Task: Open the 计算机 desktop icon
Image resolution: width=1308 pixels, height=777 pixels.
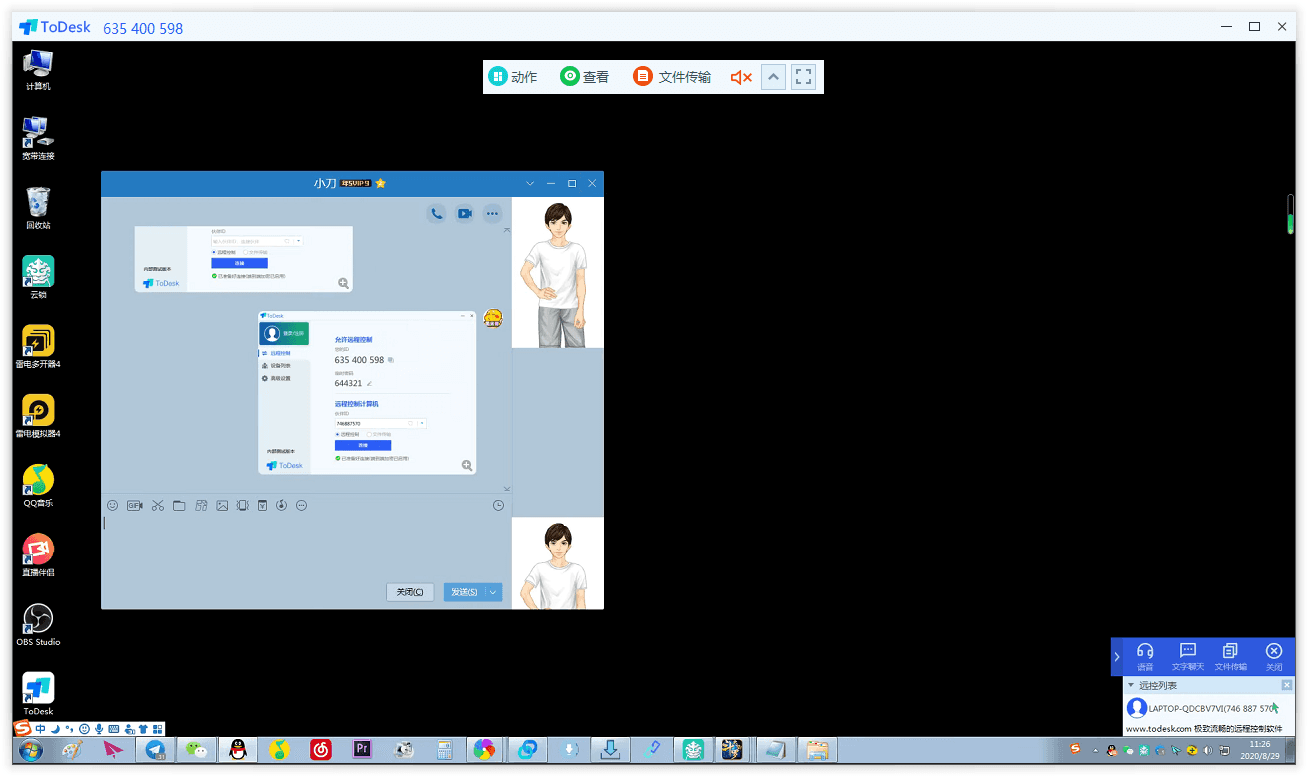Action: 38,70
